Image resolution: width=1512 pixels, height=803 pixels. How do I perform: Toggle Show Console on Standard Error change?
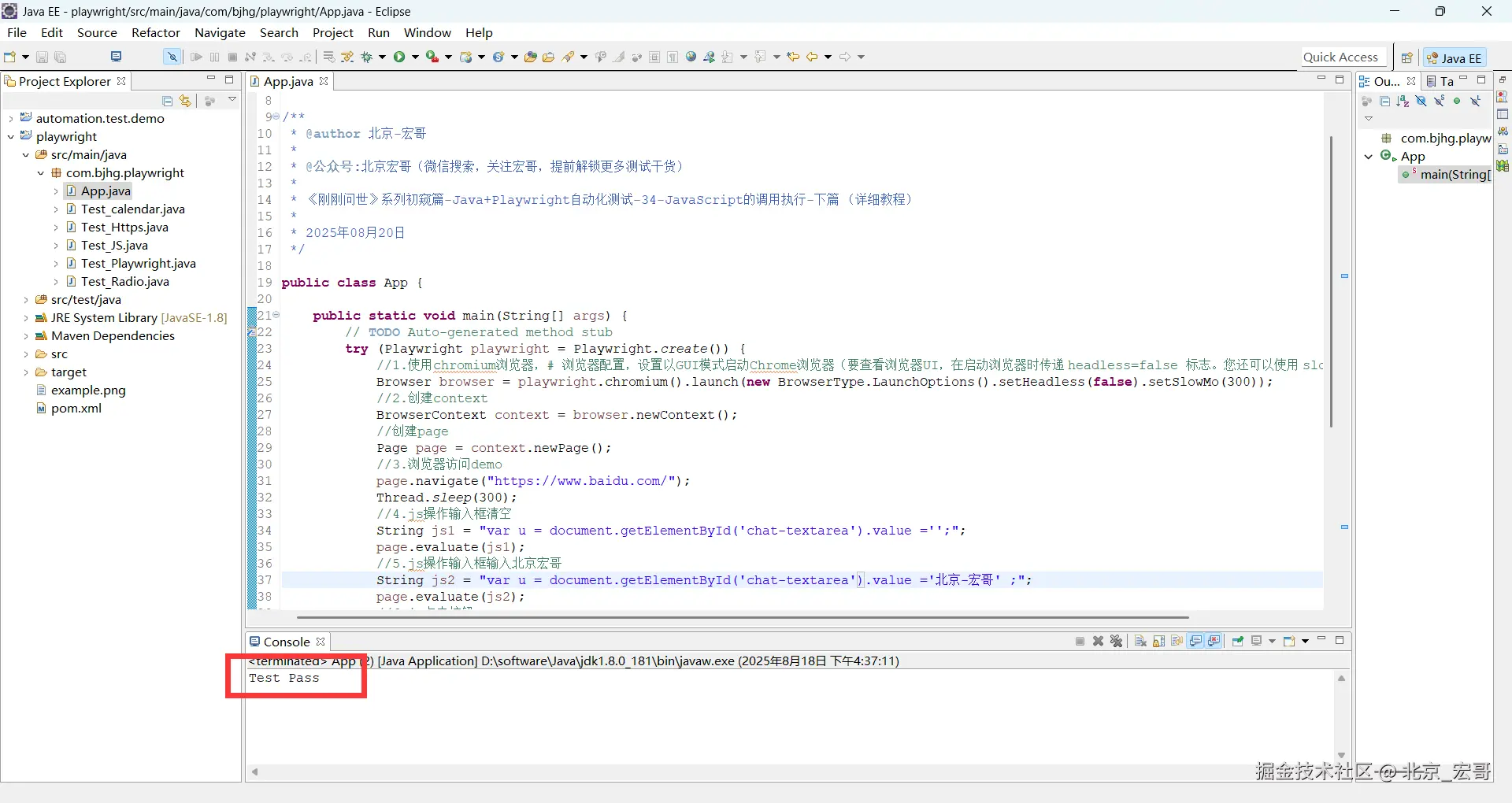pyautogui.click(x=1214, y=641)
